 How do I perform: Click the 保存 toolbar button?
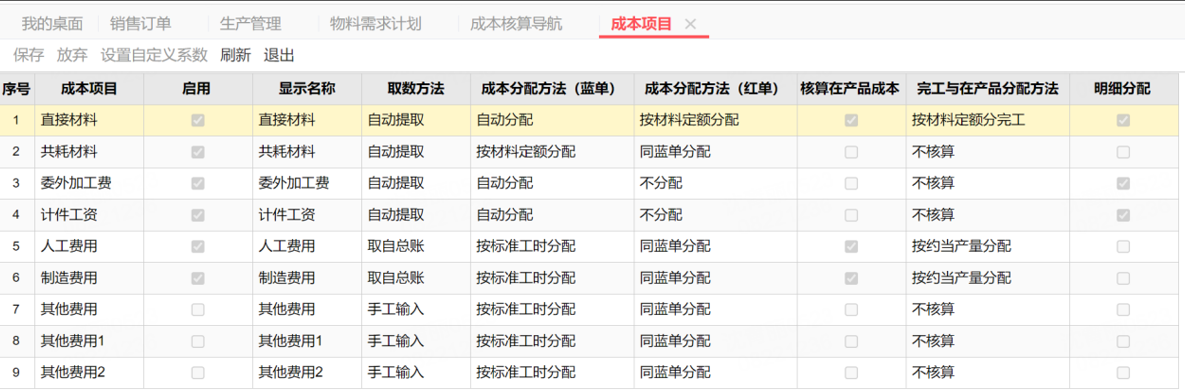29,54
